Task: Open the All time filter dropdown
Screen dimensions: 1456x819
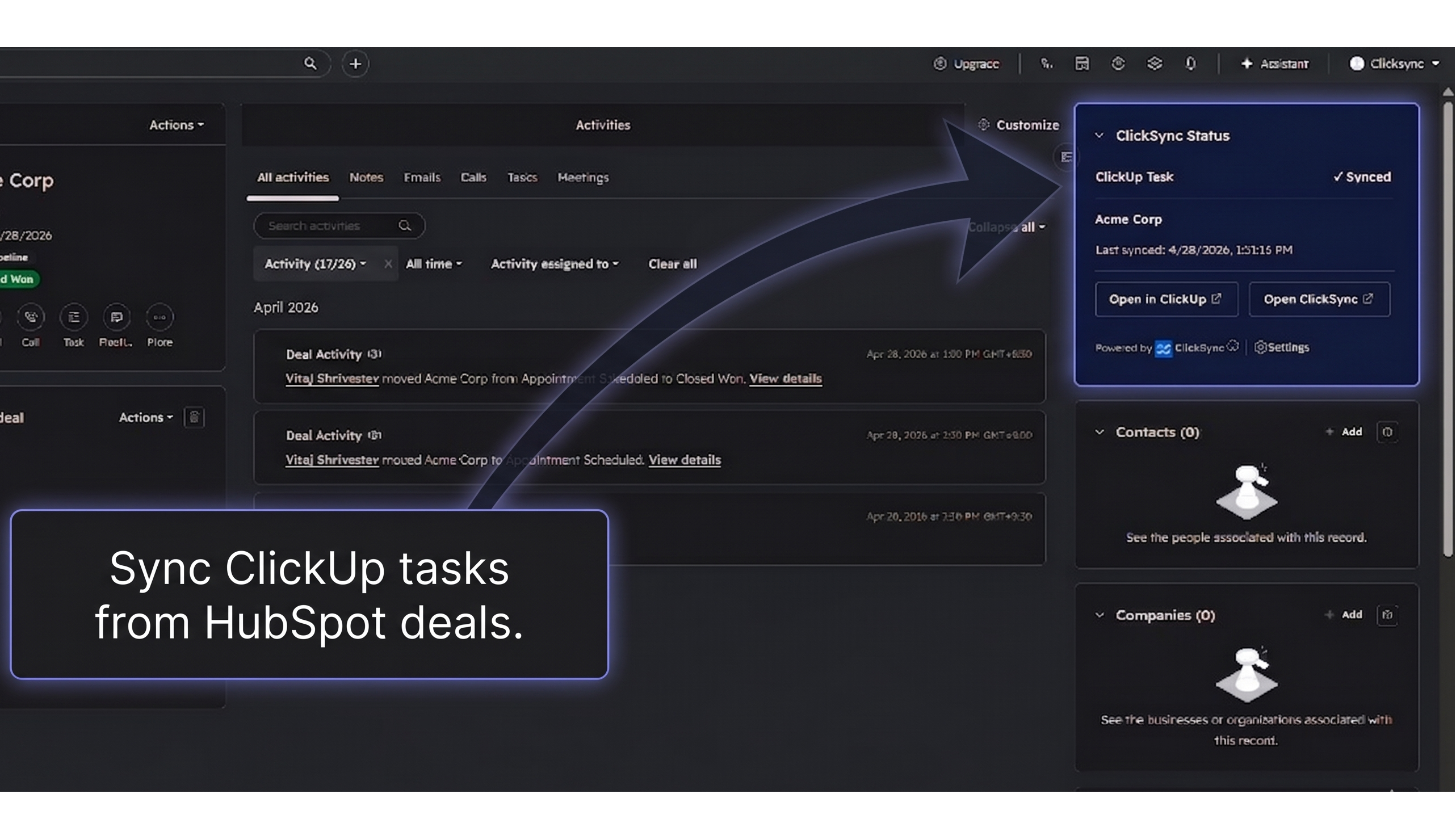Action: click(x=434, y=264)
